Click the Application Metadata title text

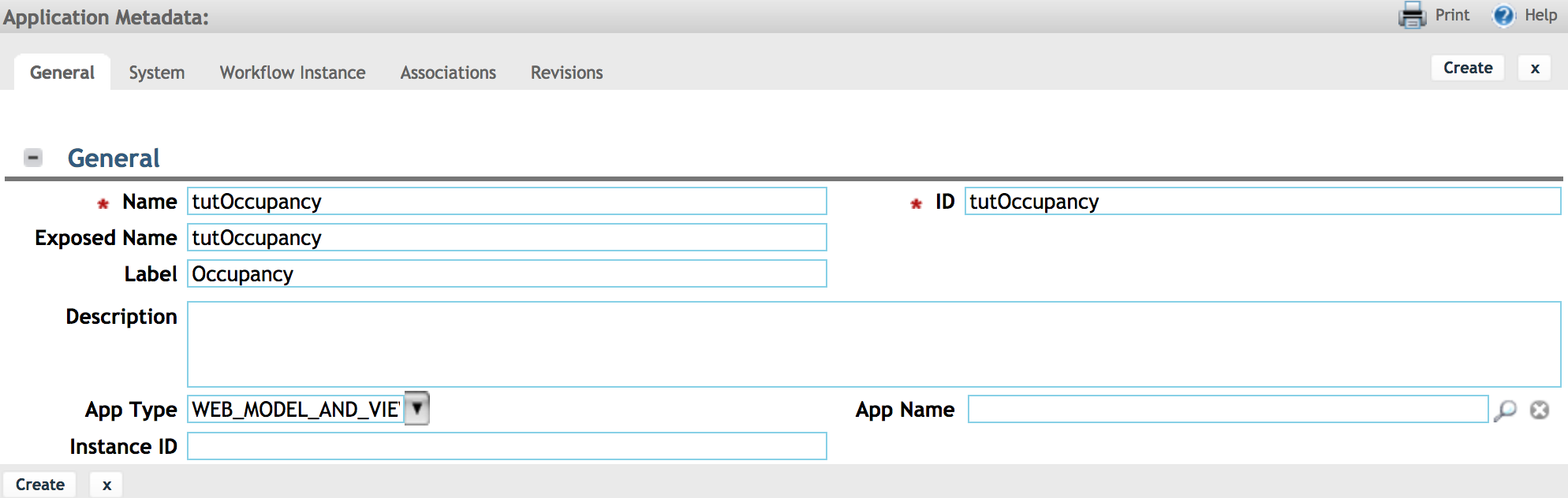click(x=106, y=17)
